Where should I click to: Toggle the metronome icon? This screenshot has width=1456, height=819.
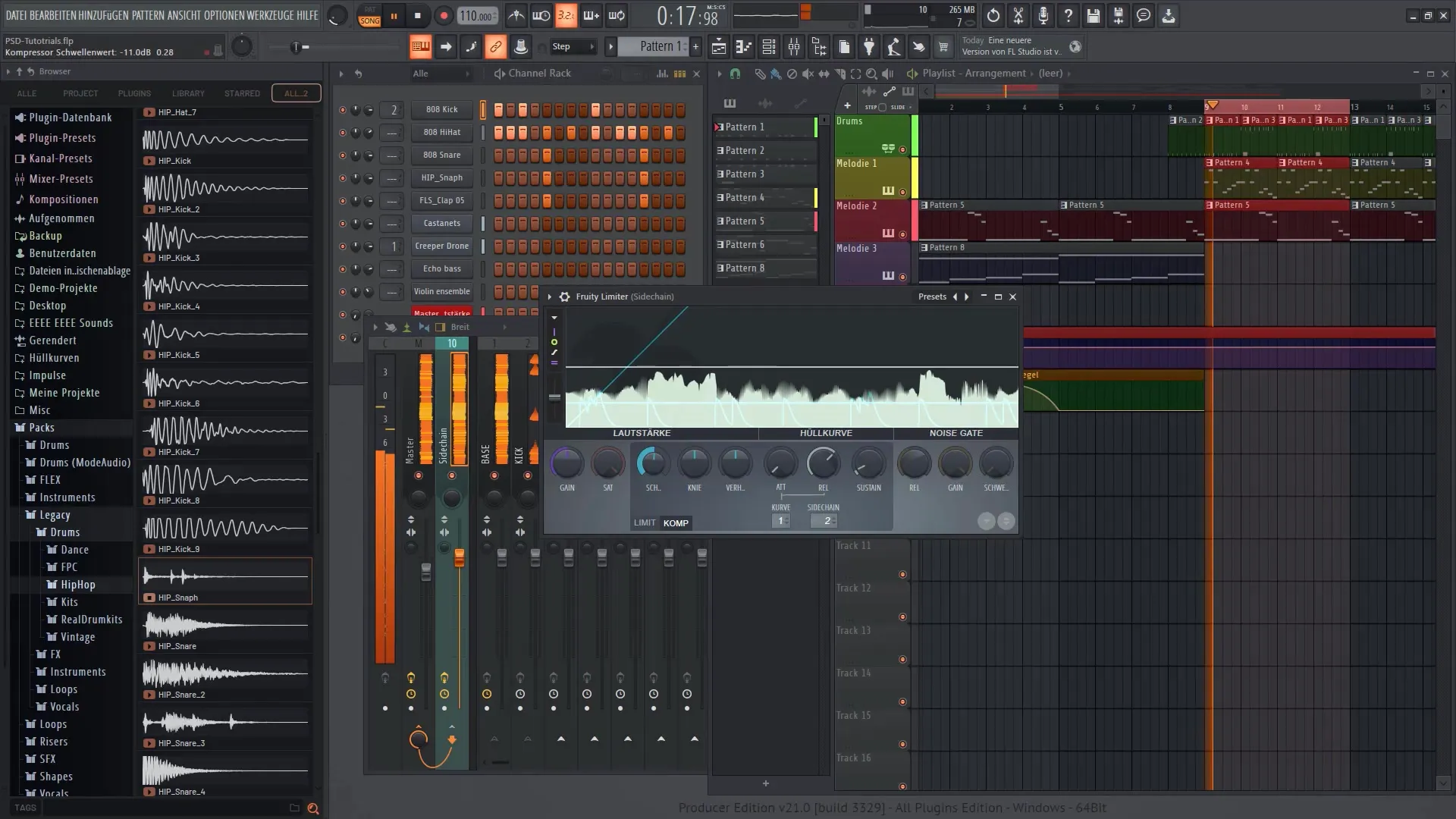[516, 15]
